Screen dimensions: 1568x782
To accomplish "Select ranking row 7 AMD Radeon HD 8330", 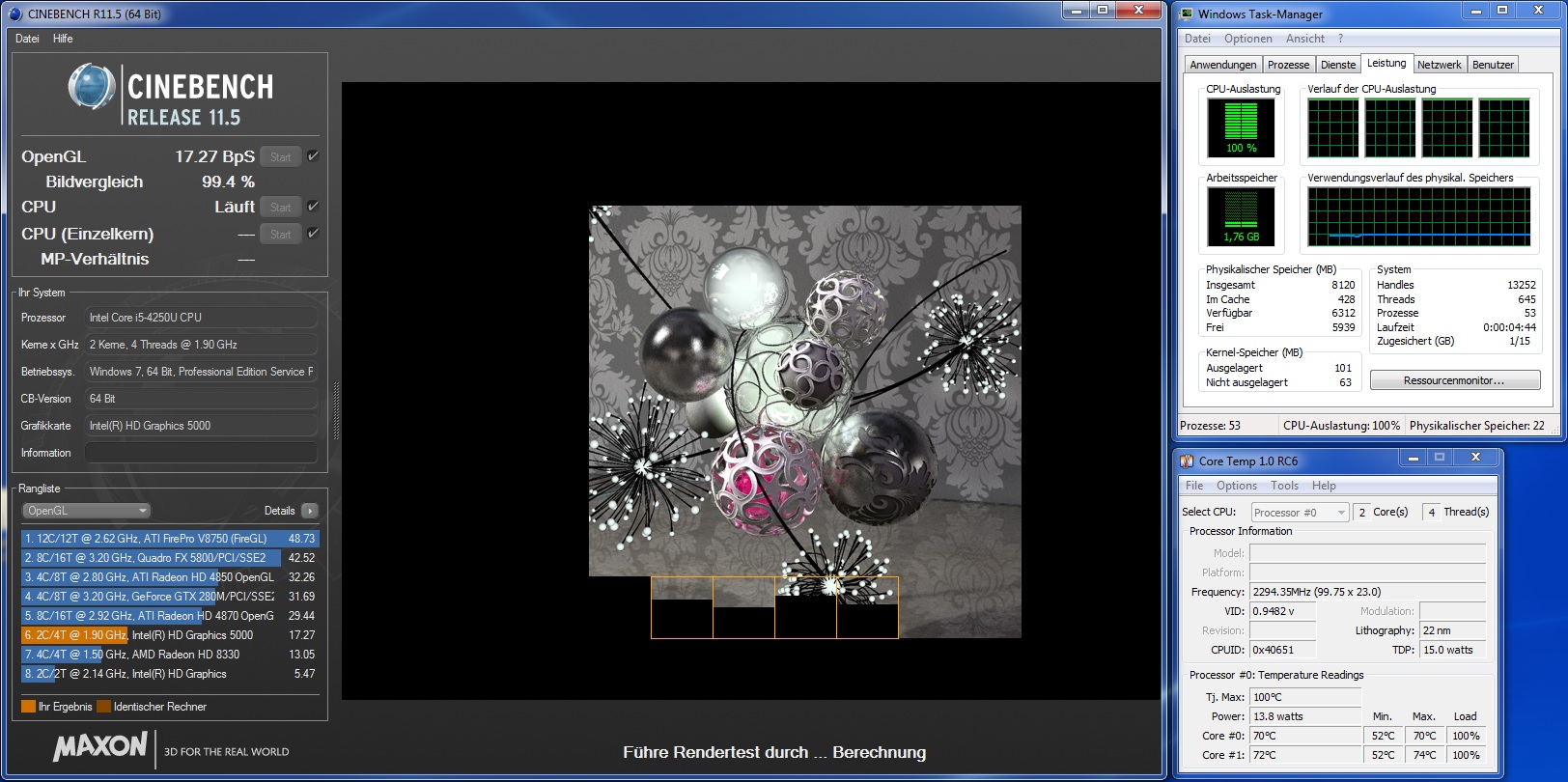I will (x=170, y=655).
